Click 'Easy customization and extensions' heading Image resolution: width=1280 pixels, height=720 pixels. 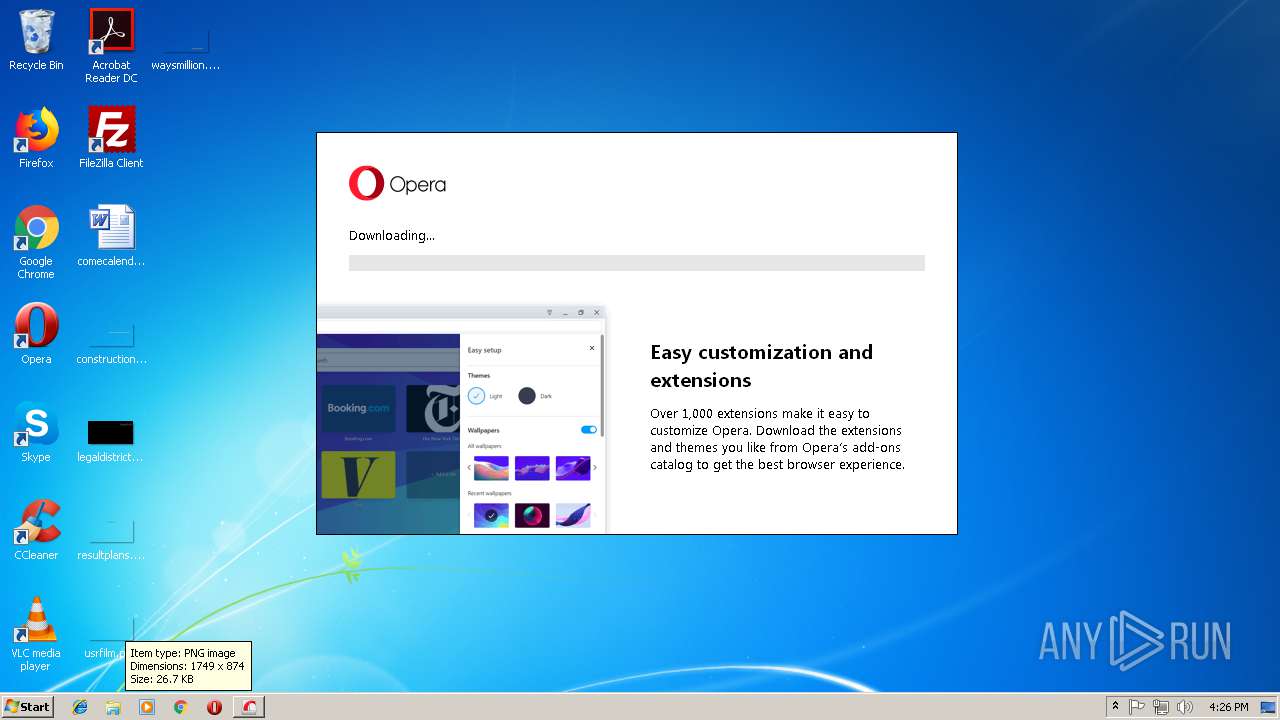point(762,366)
